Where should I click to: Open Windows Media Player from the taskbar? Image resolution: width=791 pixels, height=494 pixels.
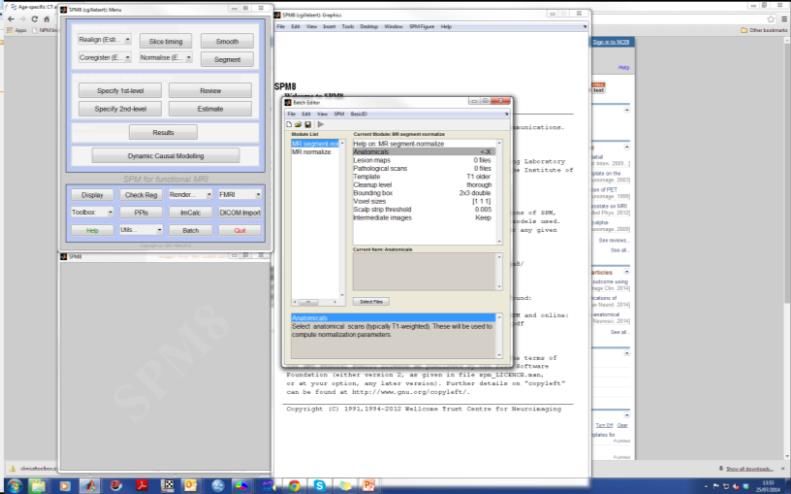(x=65, y=485)
